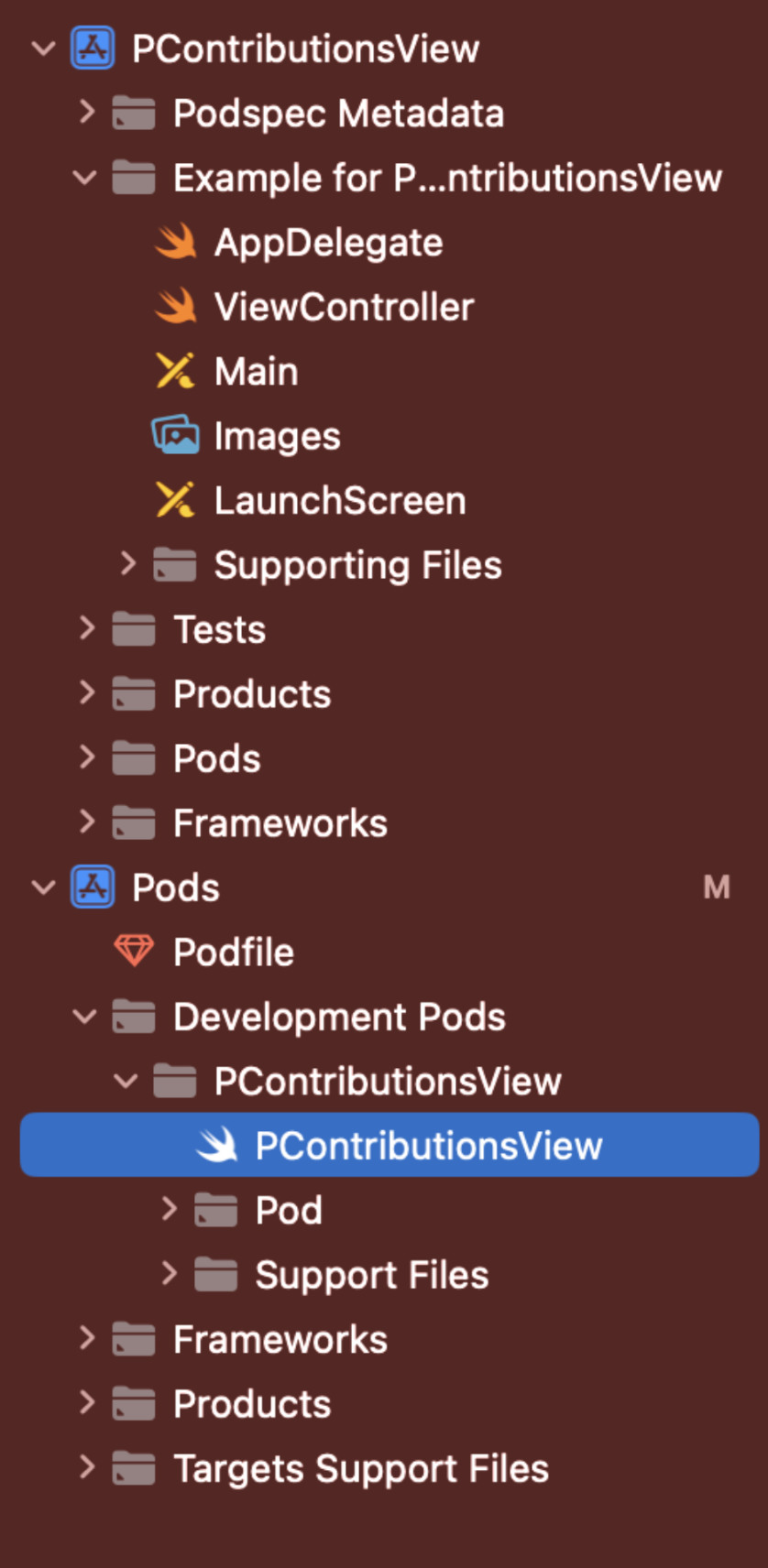Expand the Products folder under PContributionsView
Viewport: 768px width, 1568px height.
point(87,693)
